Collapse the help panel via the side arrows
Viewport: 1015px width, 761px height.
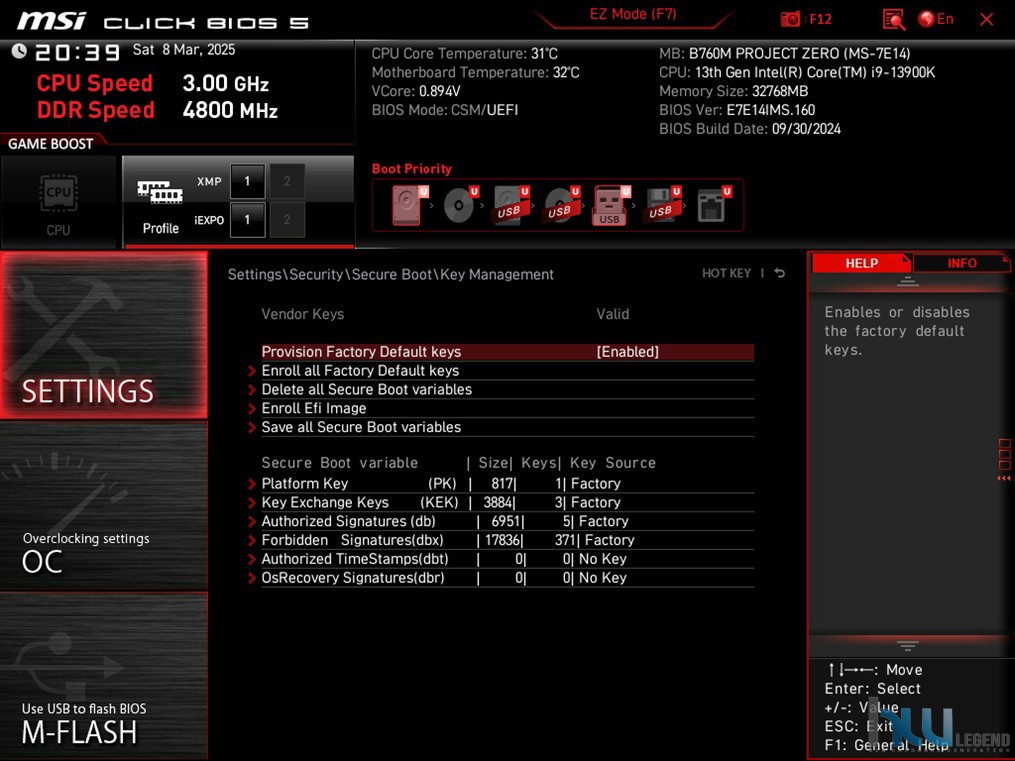pos(1004,478)
